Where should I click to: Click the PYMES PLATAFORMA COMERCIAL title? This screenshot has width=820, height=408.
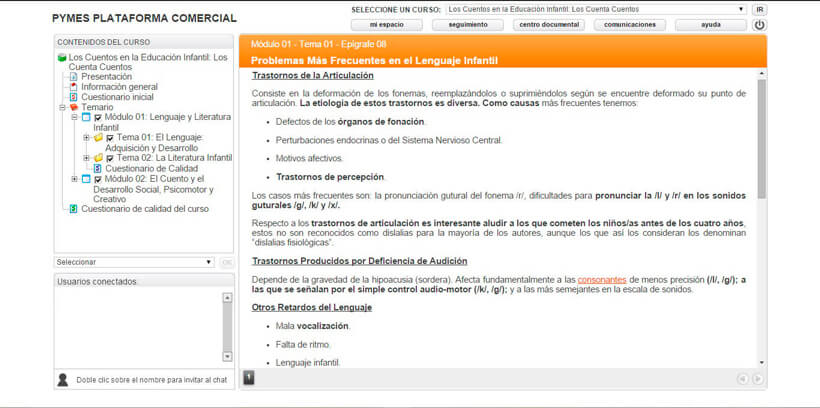coord(144,18)
